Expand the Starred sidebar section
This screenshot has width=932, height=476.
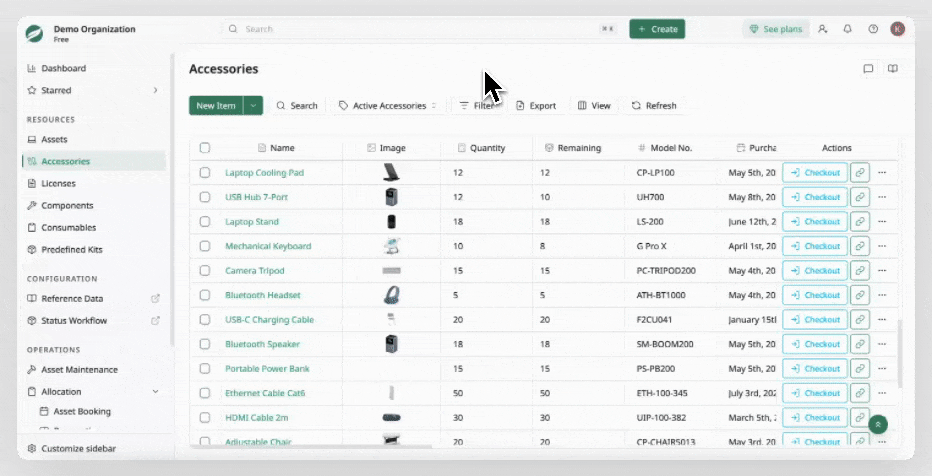coord(156,90)
